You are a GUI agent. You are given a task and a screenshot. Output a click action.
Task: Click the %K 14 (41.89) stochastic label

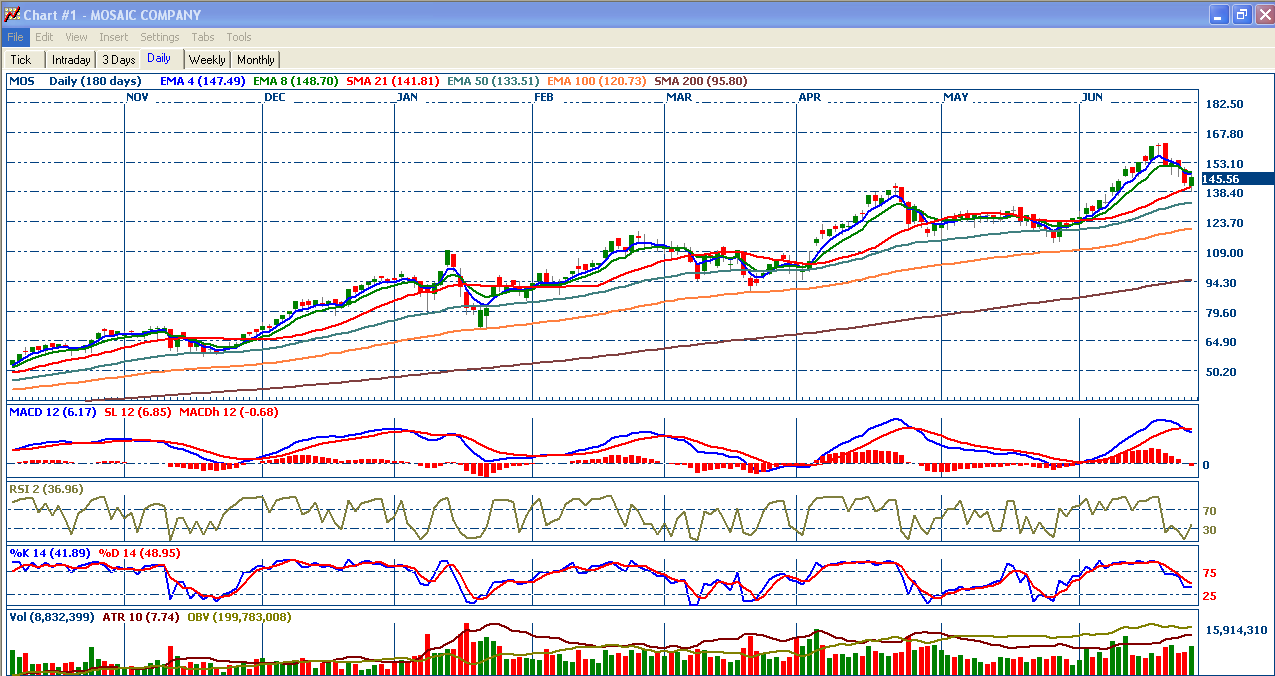(x=50, y=552)
